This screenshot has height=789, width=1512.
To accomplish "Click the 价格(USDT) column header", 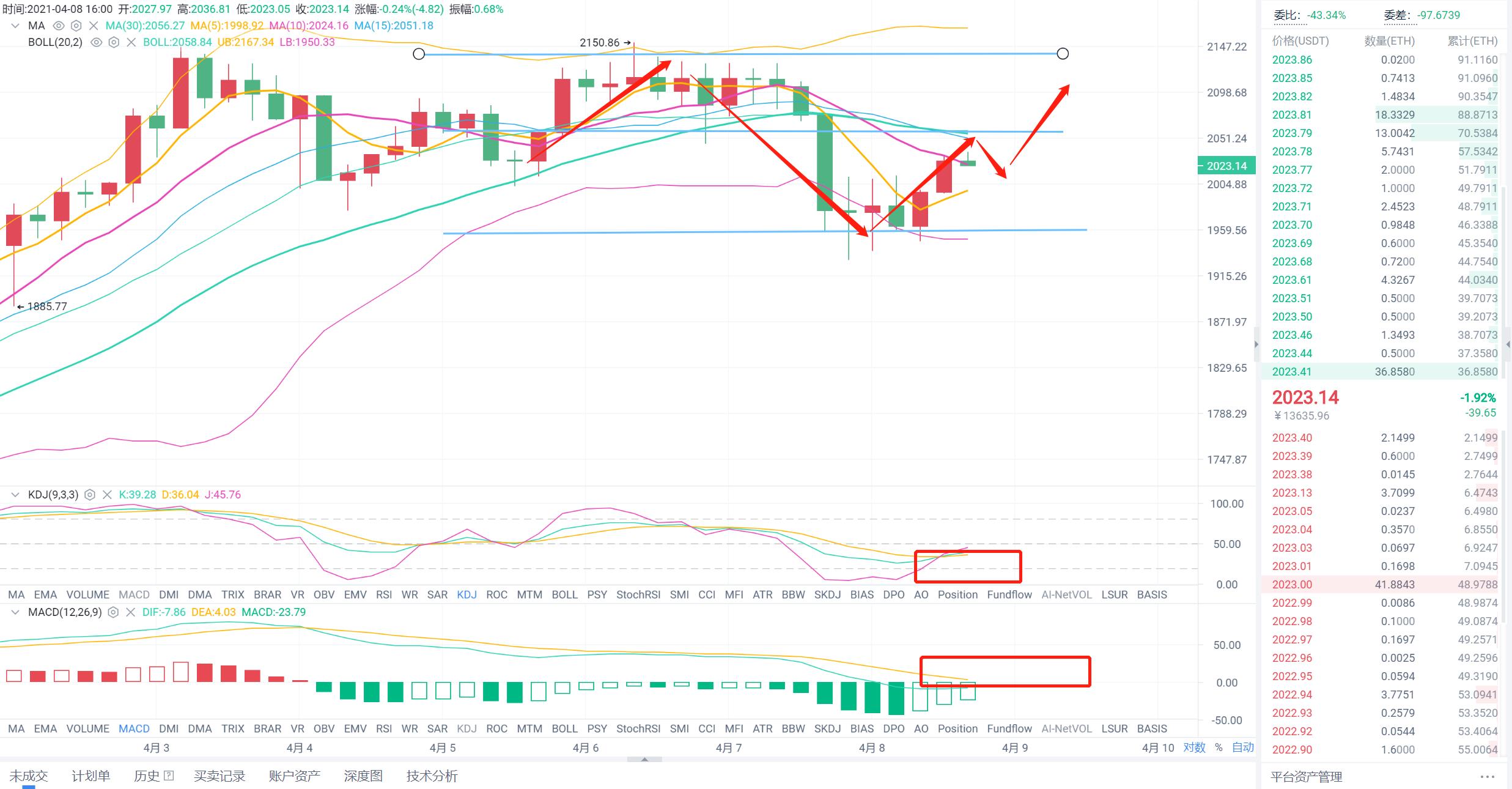I will tap(1300, 41).
